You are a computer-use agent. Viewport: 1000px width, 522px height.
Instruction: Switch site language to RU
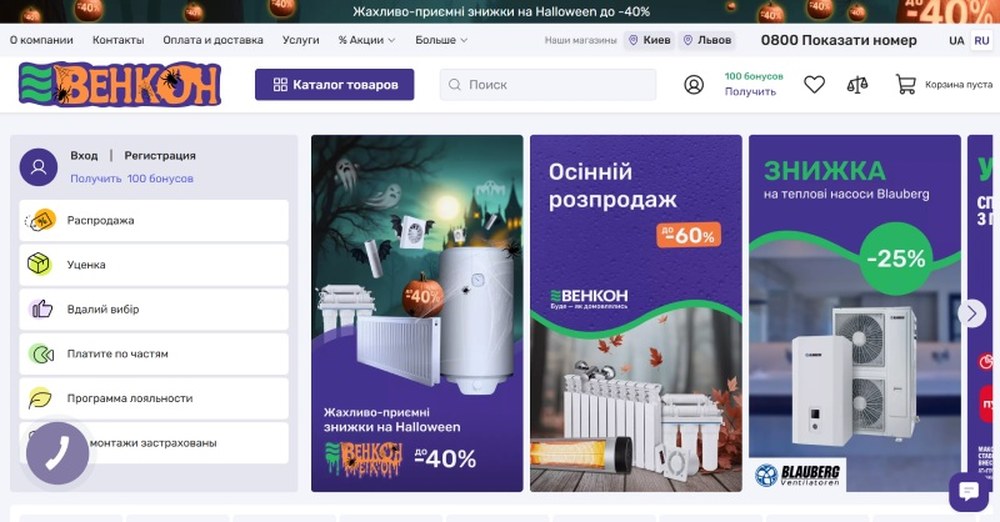(x=982, y=40)
